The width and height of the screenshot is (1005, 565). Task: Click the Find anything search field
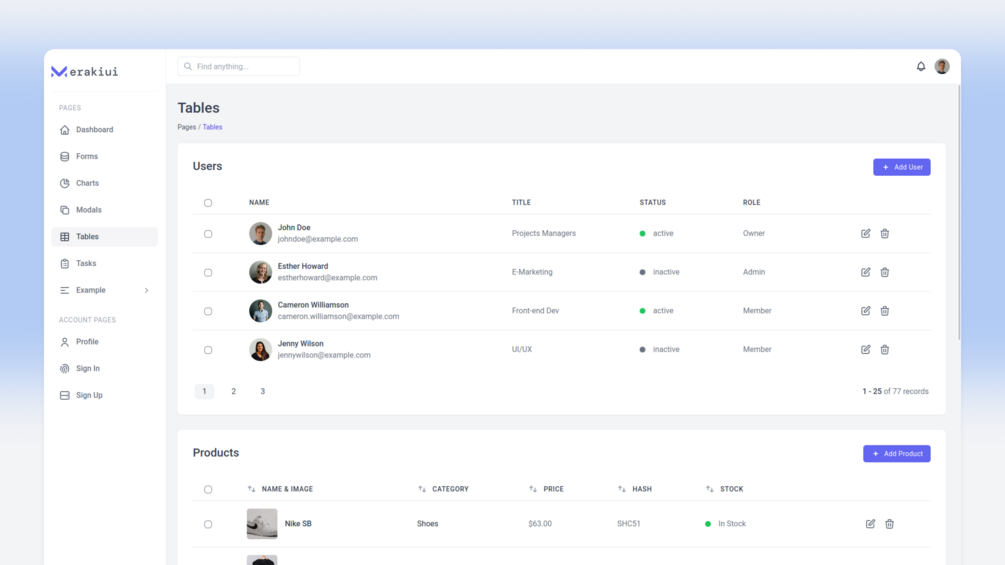coord(238,66)
